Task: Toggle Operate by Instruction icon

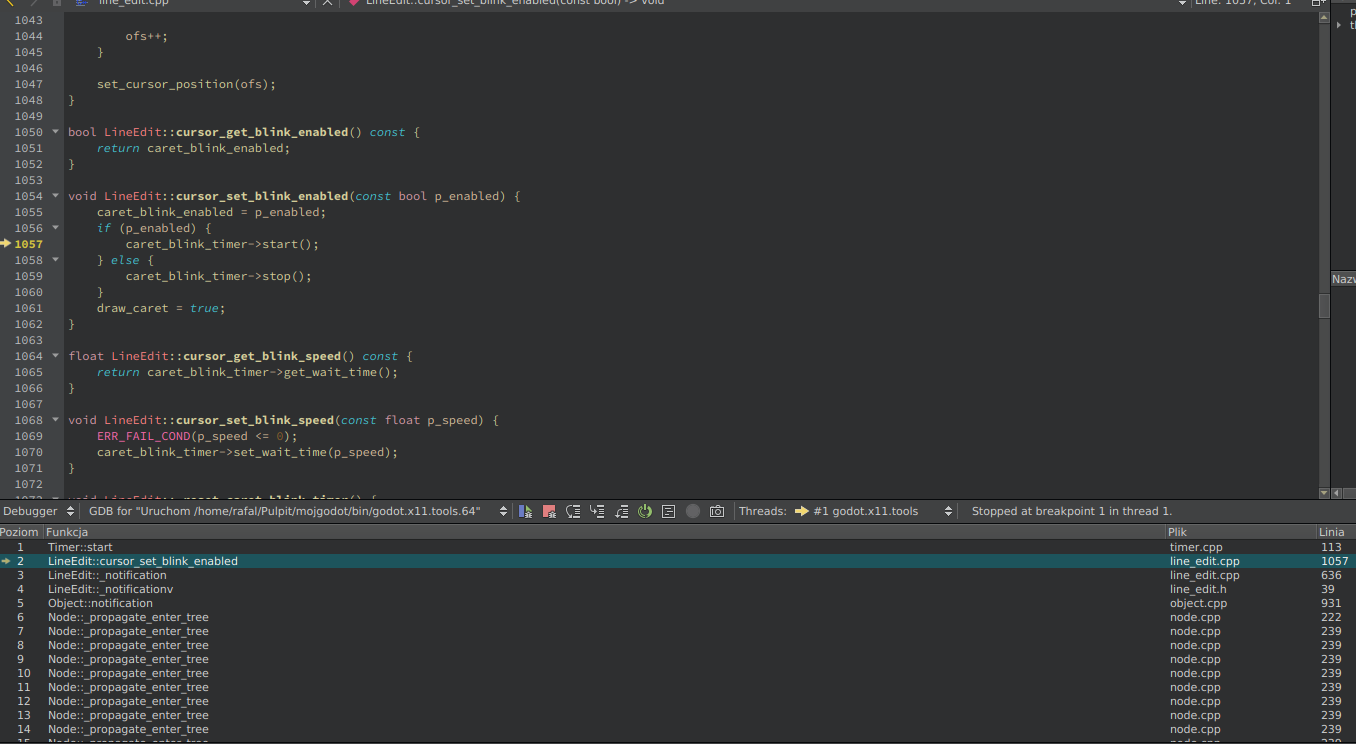Action: [x=669, y=511]
